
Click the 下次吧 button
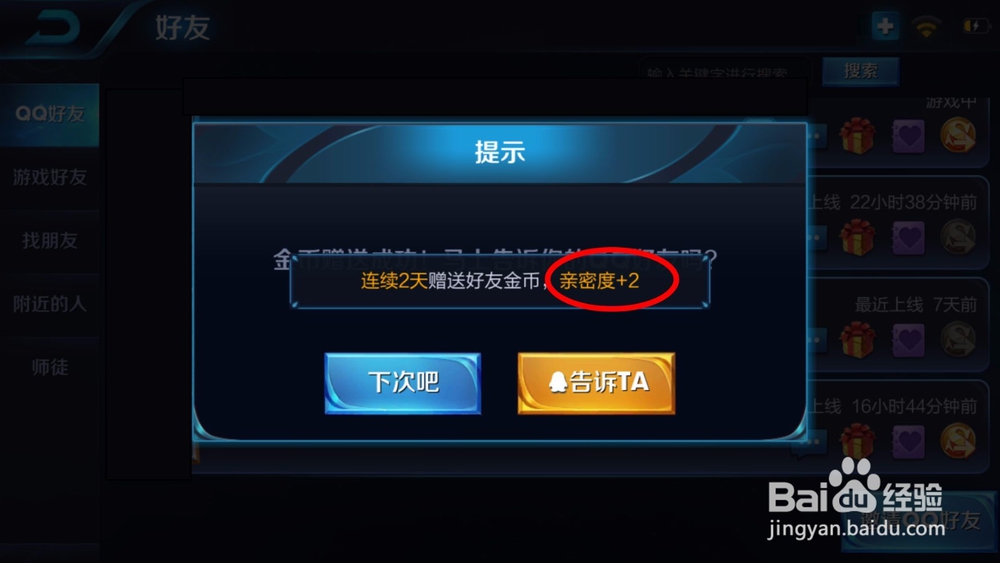pyautogui.click(x=402, y=383)
